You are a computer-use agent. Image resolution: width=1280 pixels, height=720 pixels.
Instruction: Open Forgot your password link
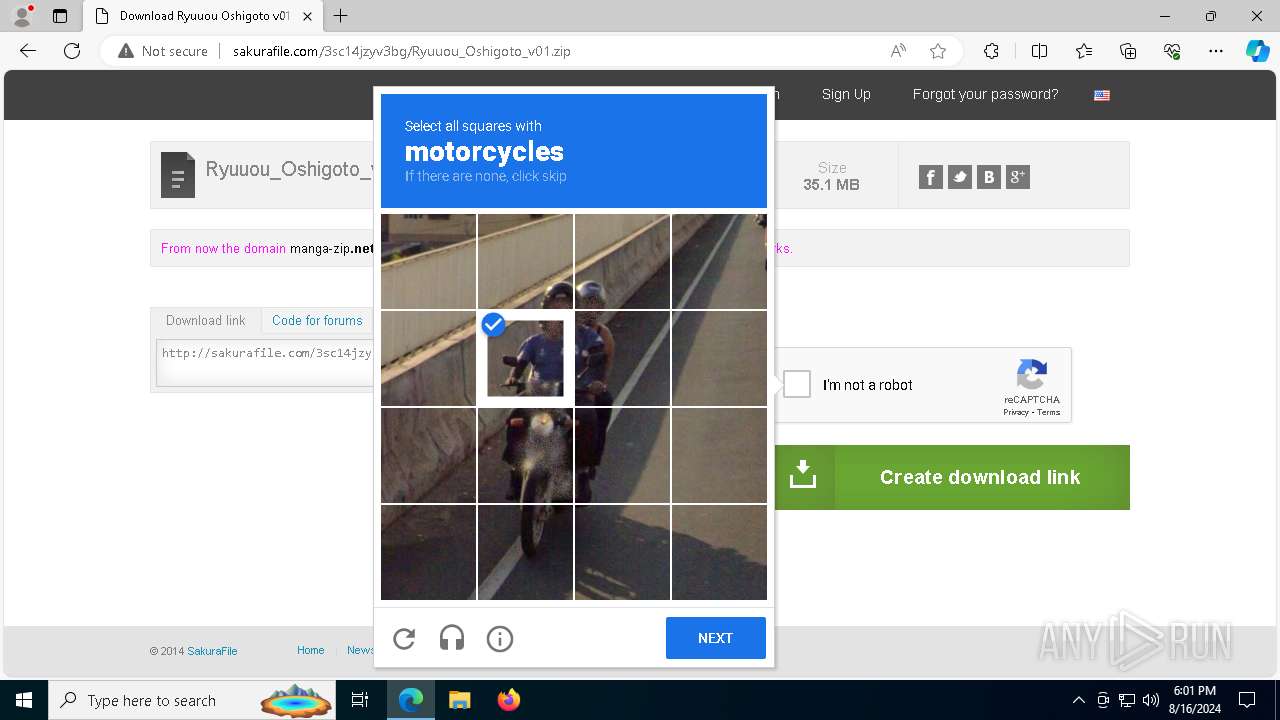pos(985,94)
